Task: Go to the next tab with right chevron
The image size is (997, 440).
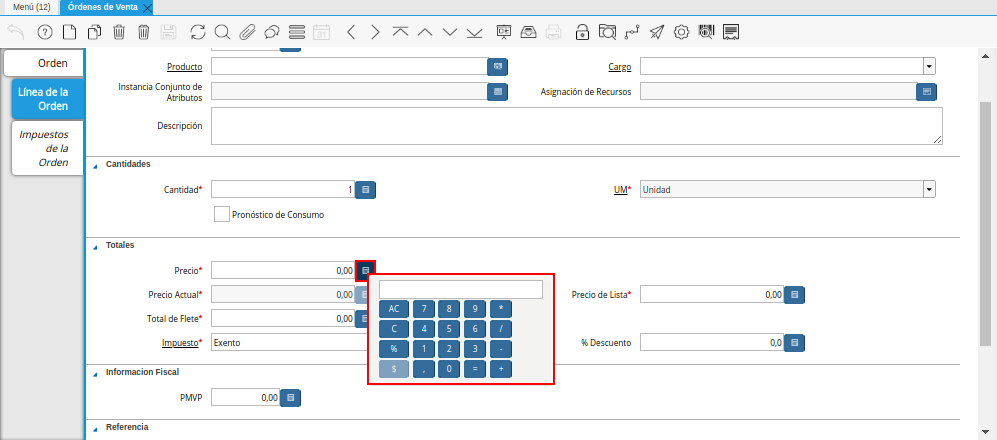Action: (x=375, y=32)
